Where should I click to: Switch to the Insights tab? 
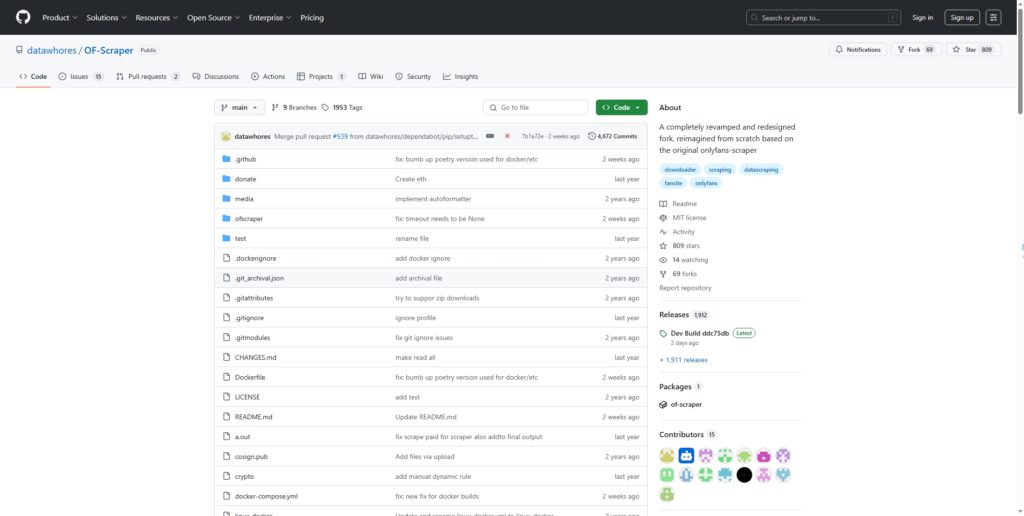click(x=460, y=76)
